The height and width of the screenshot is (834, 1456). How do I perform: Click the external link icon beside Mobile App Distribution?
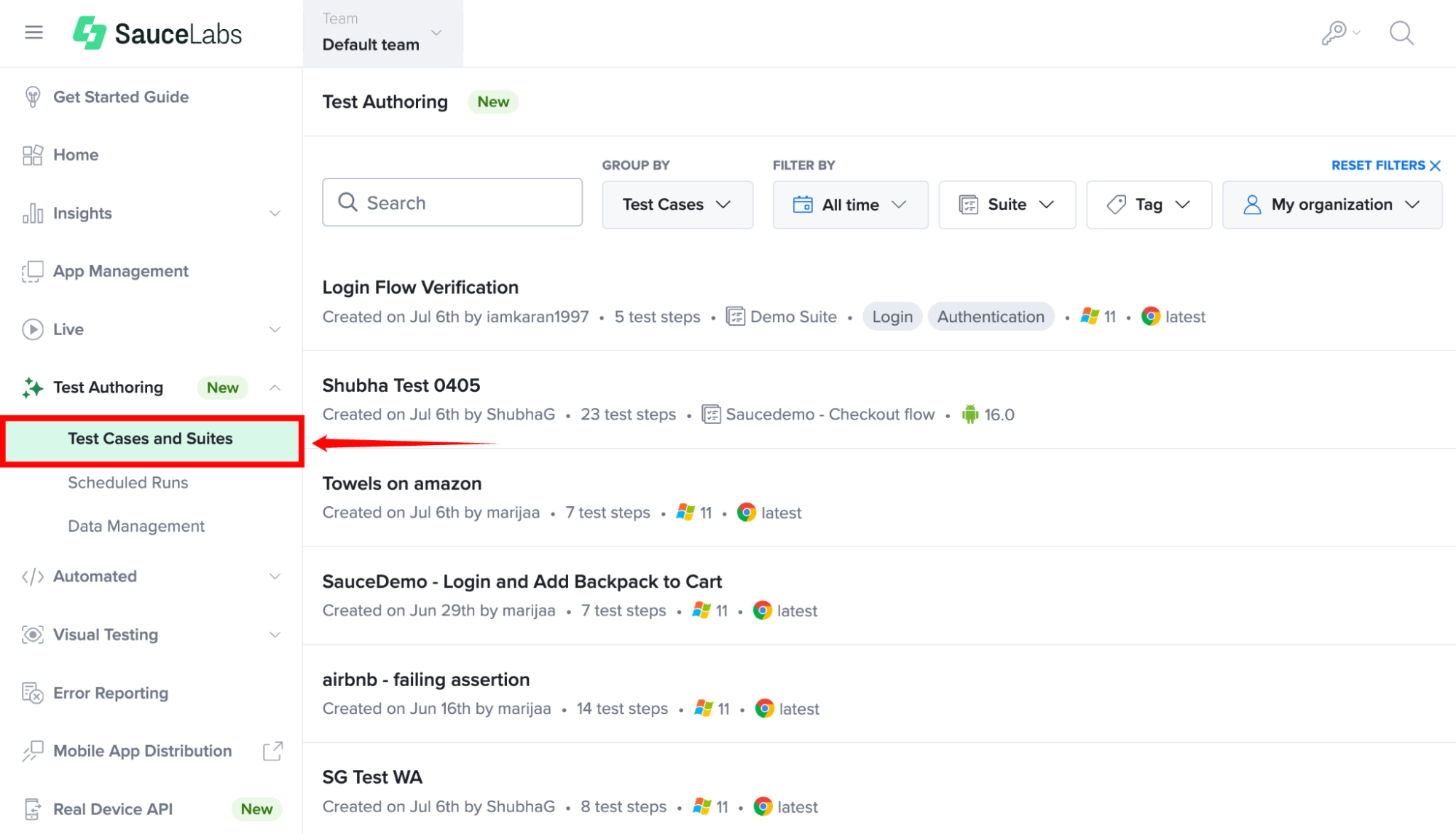[272, 751]
